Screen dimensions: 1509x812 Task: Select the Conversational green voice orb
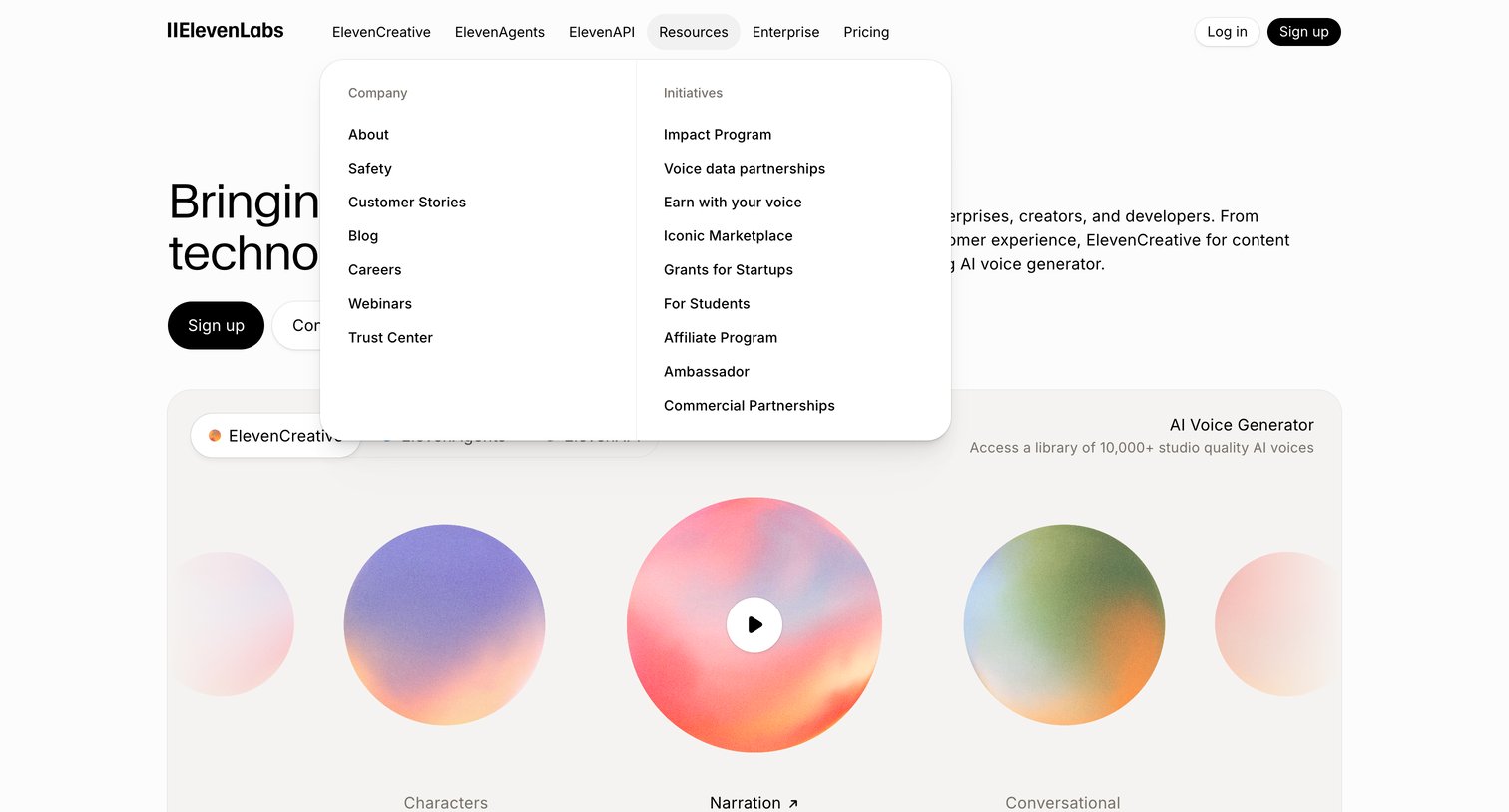pos(1064,624)
